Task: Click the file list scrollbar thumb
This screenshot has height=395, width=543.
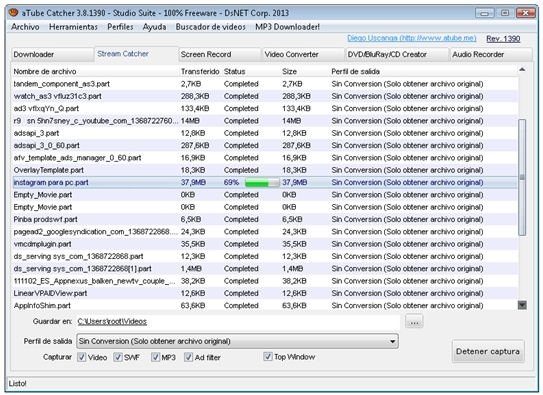Action: point(522,178)
